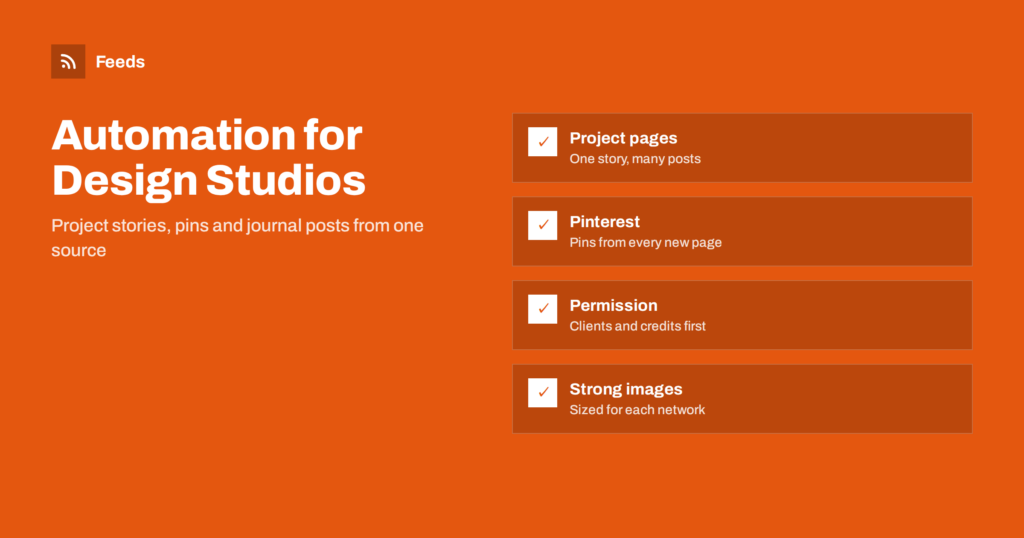Click 'Pins from every new page' text

pyautogui.click(x=645, y=243)
